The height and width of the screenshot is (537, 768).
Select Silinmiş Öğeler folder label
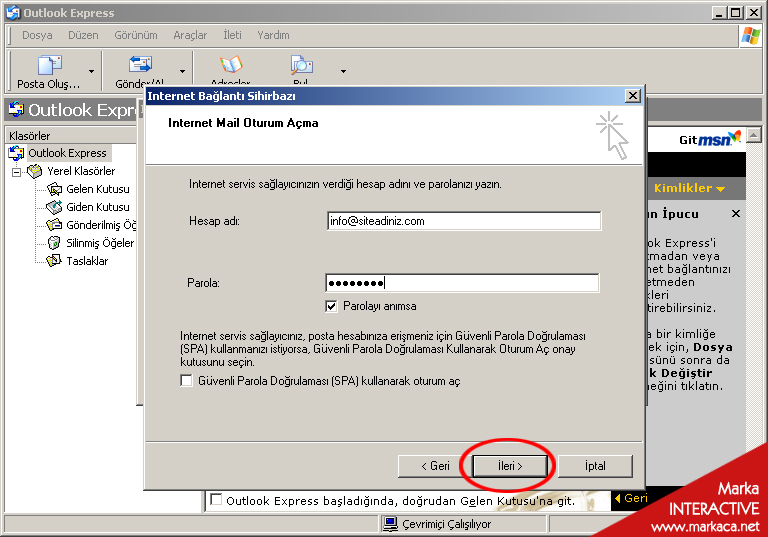(100, 243)
